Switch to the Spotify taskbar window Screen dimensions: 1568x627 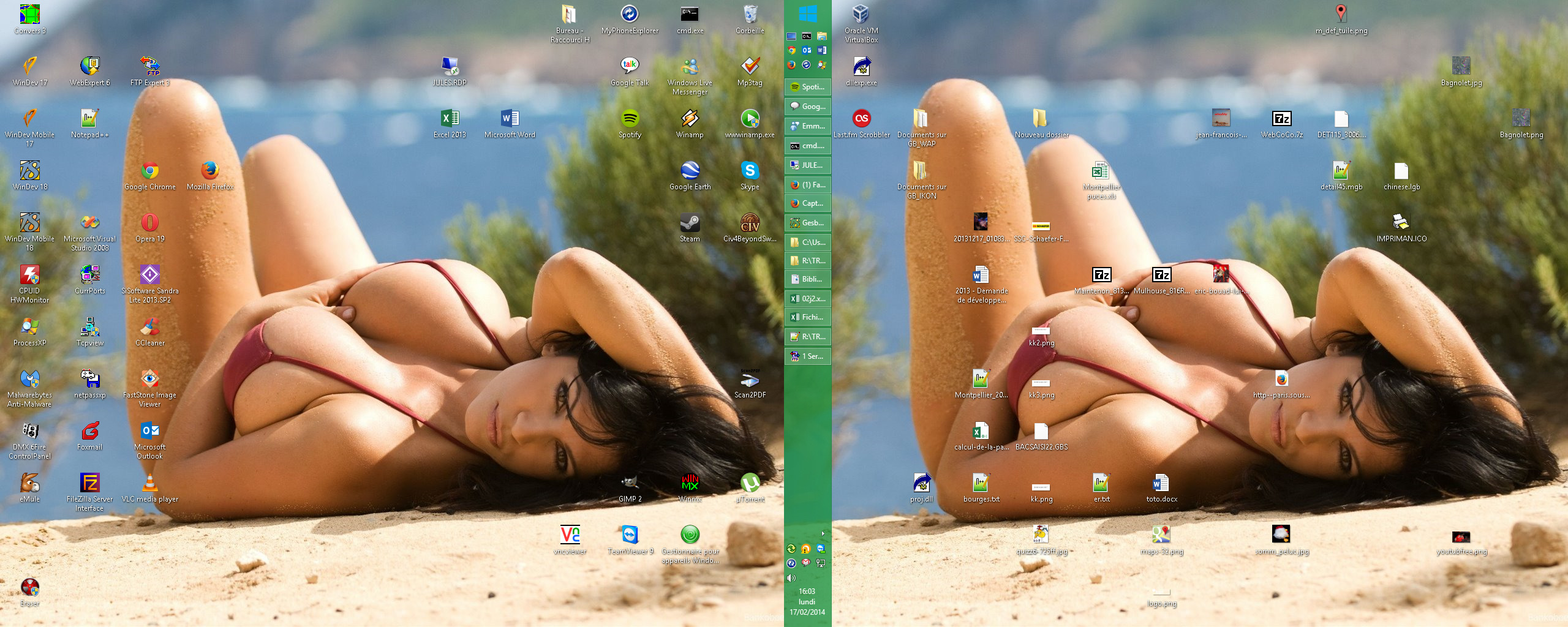(x=807, y=87)
